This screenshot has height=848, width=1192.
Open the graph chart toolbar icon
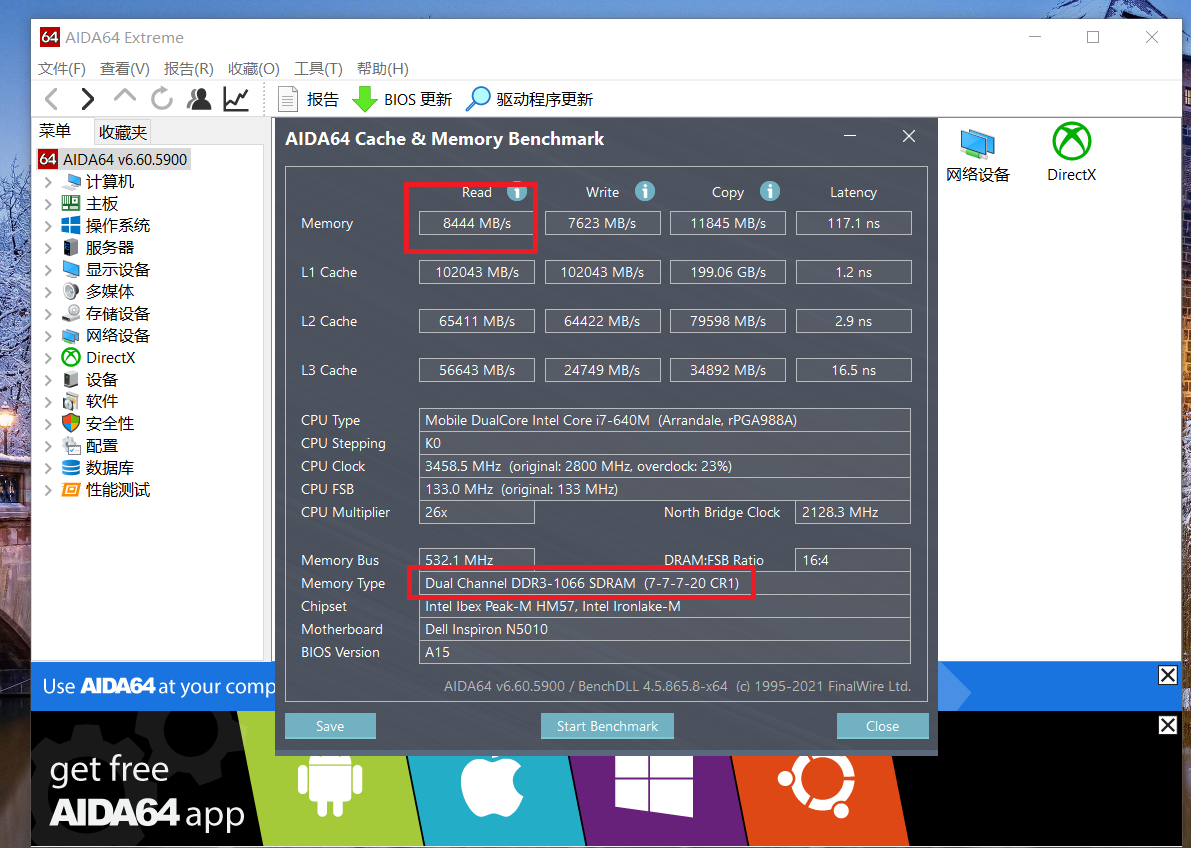click(236, 98)
